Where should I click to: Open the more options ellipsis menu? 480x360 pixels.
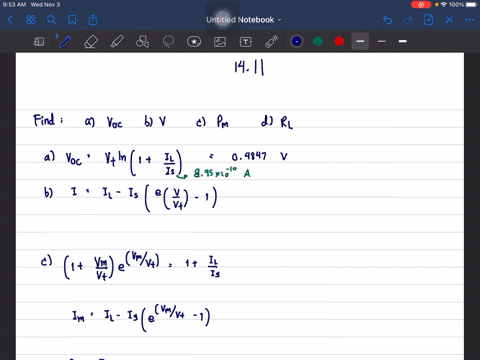coord(470,20)
